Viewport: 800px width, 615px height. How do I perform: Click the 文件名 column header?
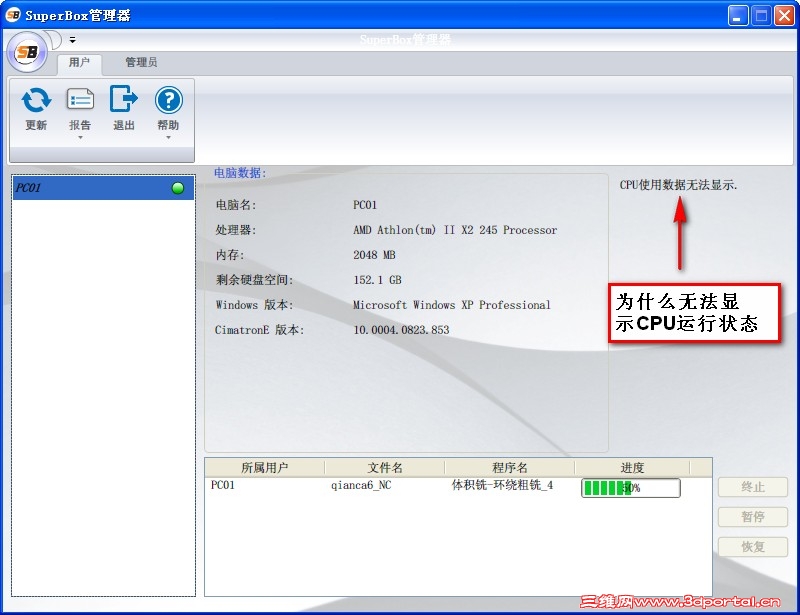[x=385, y=468]
